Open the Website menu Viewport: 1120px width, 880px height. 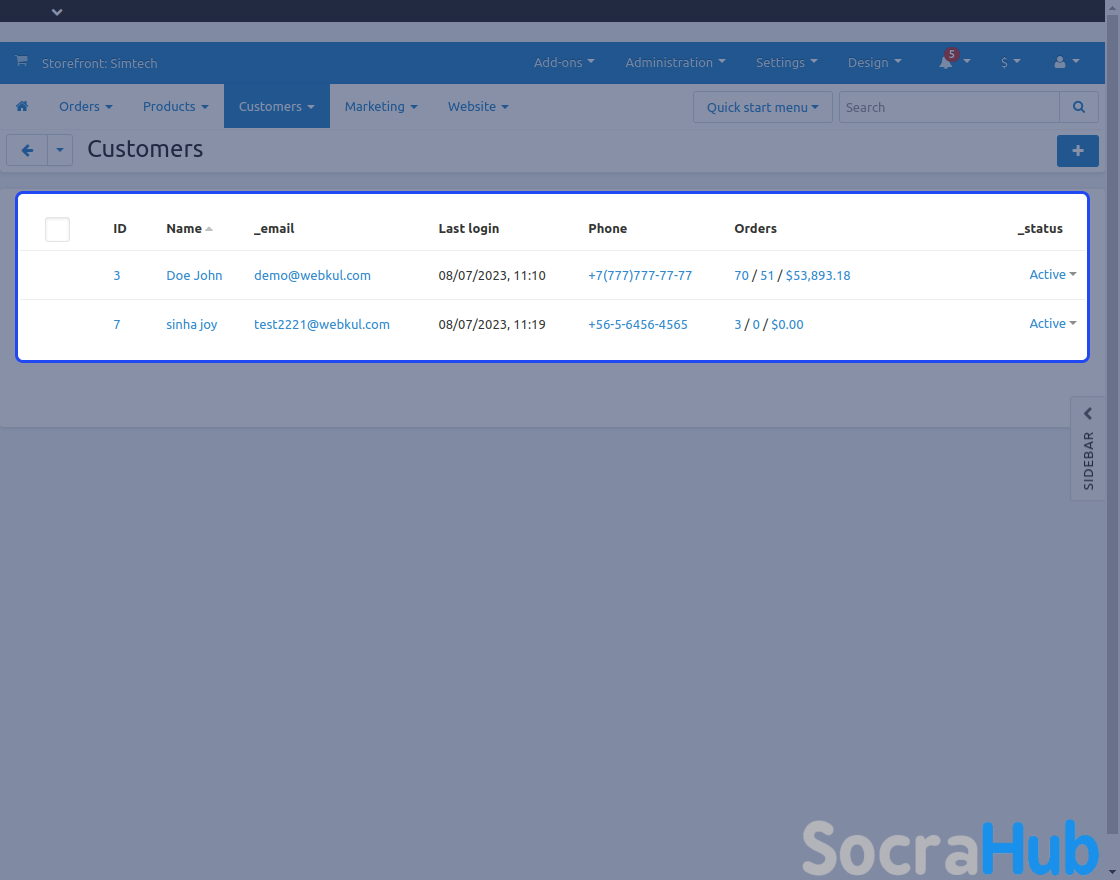point(478,106)
